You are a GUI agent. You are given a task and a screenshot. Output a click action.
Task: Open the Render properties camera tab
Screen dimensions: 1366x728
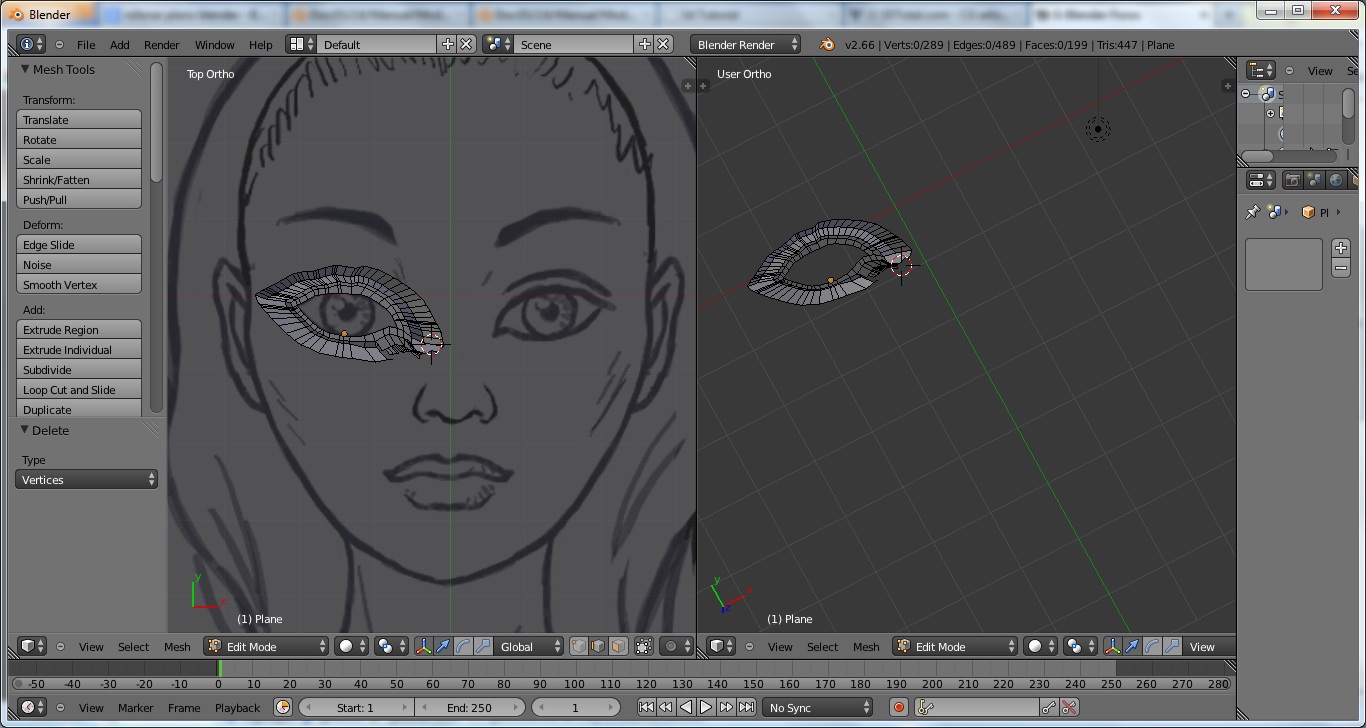(1293, 181)
